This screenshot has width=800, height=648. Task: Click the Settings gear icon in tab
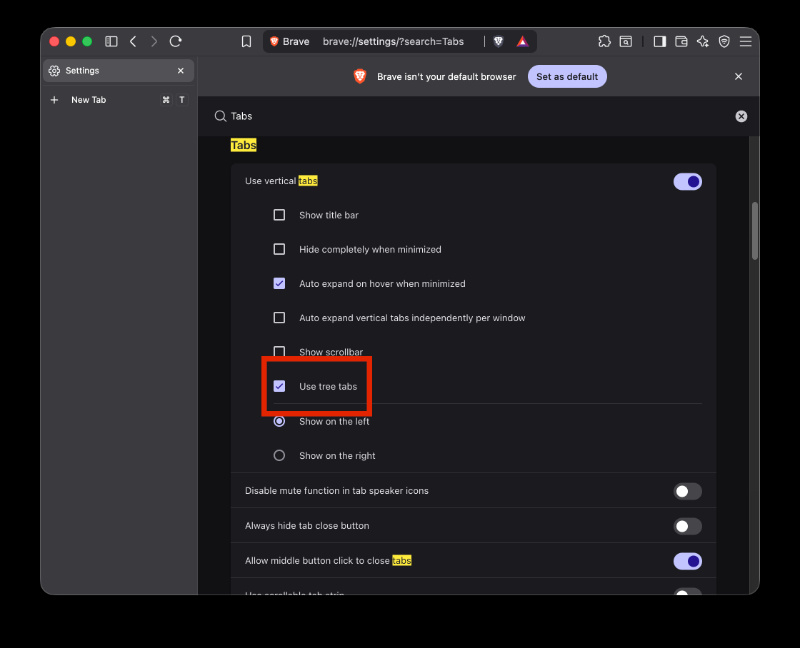[54, 70]
